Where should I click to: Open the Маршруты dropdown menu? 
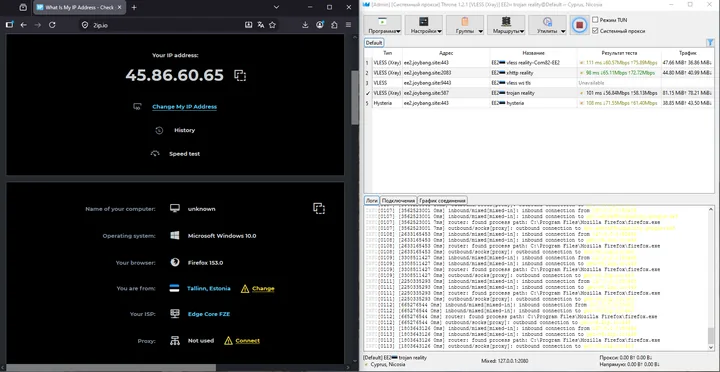(506, 25)
